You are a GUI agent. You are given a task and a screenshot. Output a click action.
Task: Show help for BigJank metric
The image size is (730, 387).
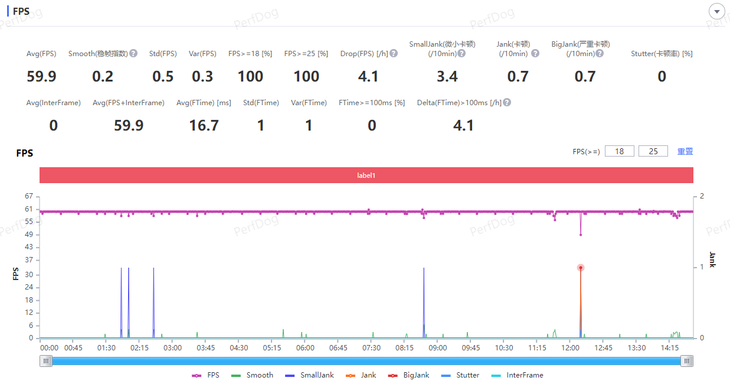point(600,54)
